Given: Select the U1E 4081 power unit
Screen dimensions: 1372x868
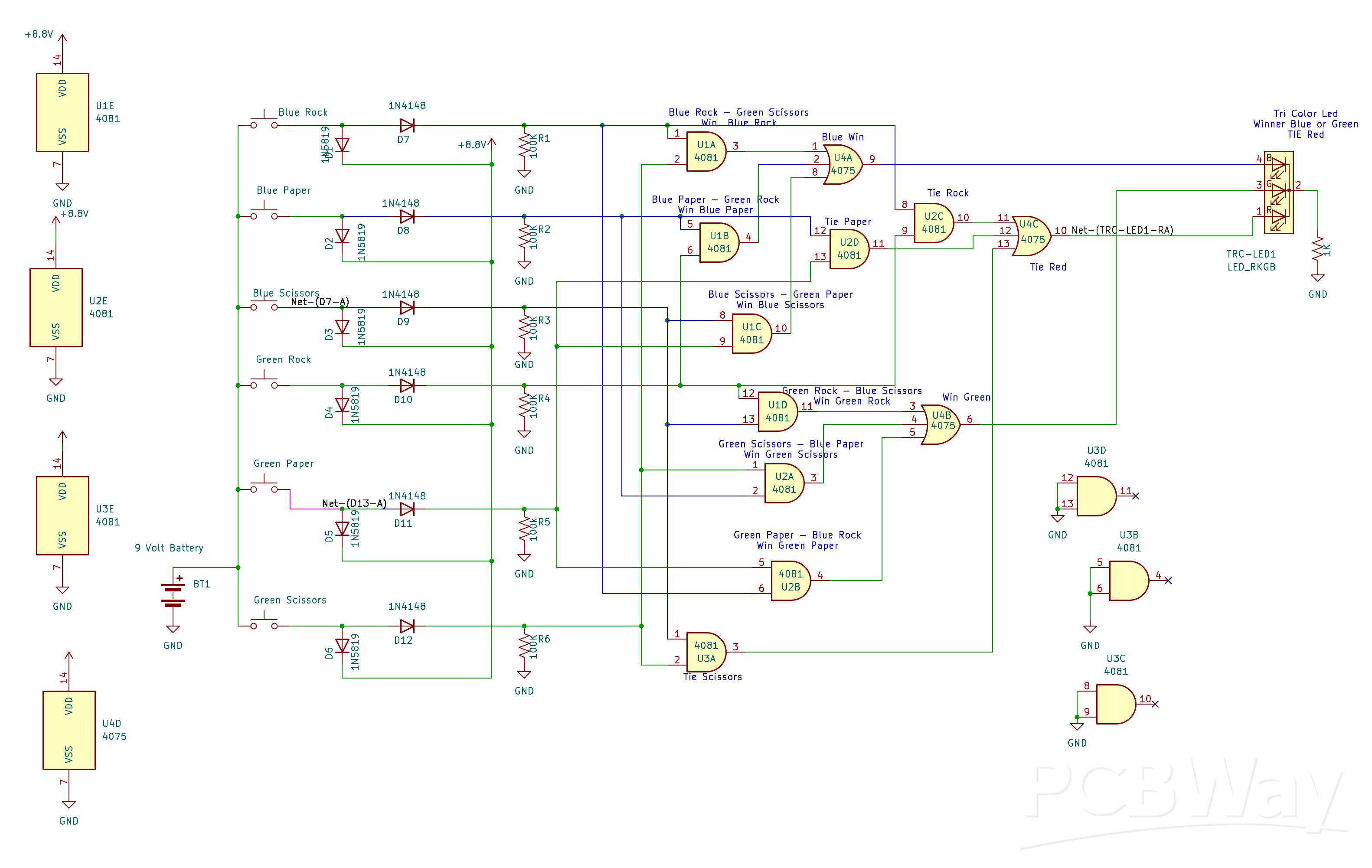Looking at the screenshot, I should [x=63, y=113].
